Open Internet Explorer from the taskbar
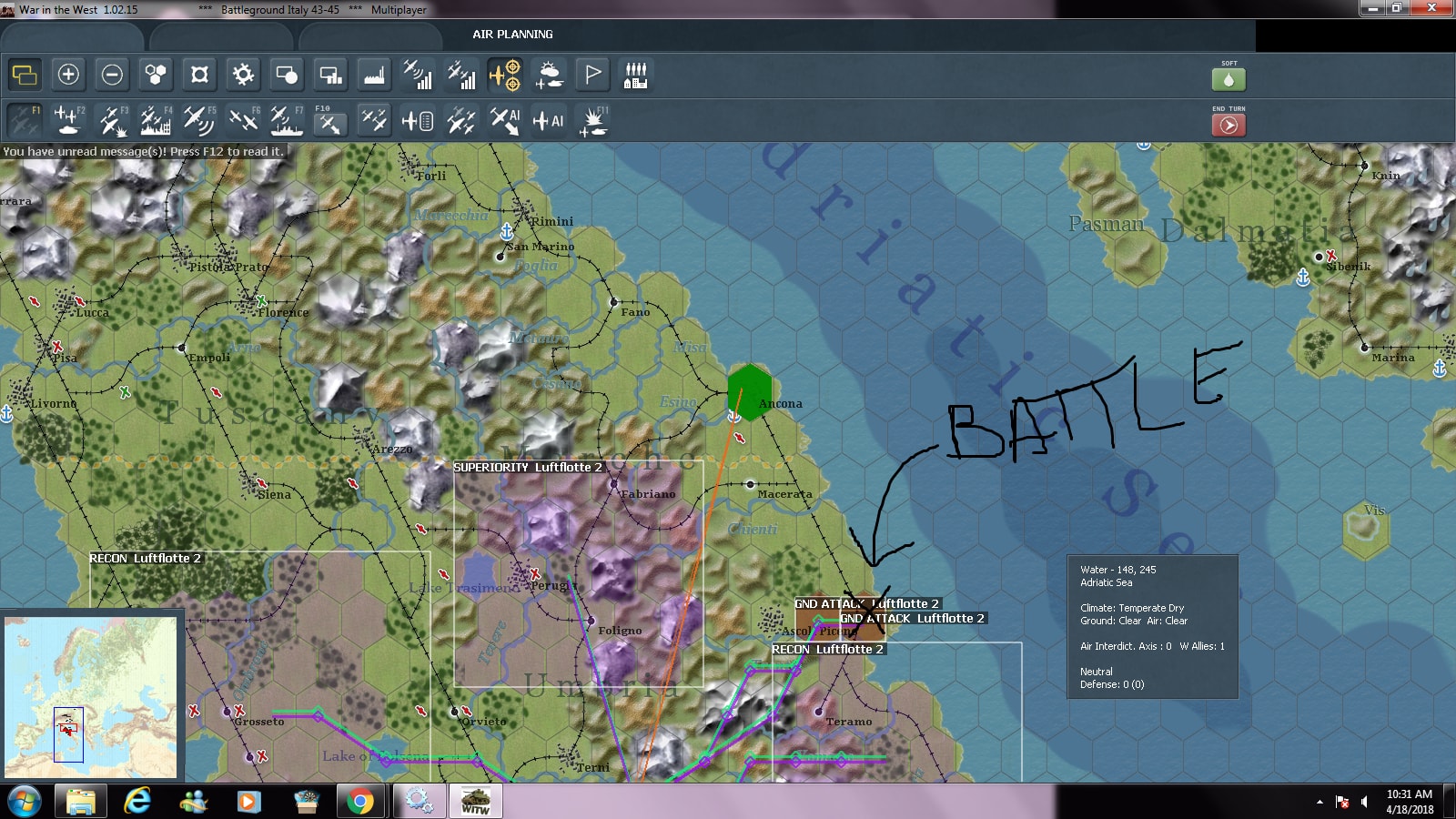 [x=137, y=801]
